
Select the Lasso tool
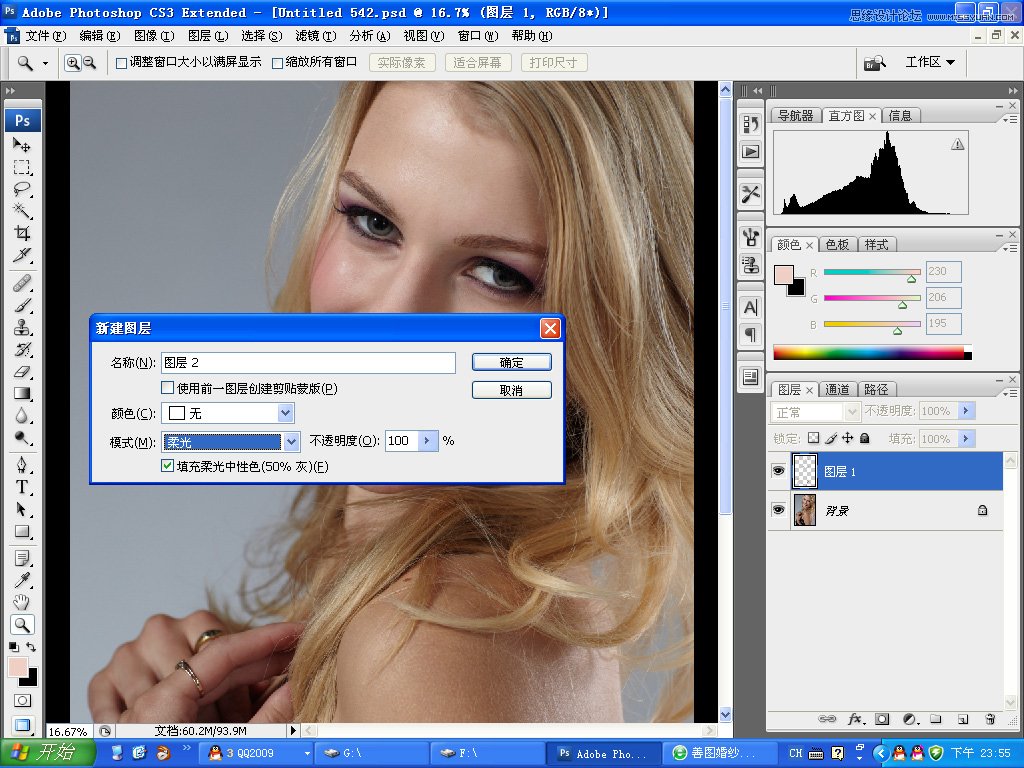point(22,188)
